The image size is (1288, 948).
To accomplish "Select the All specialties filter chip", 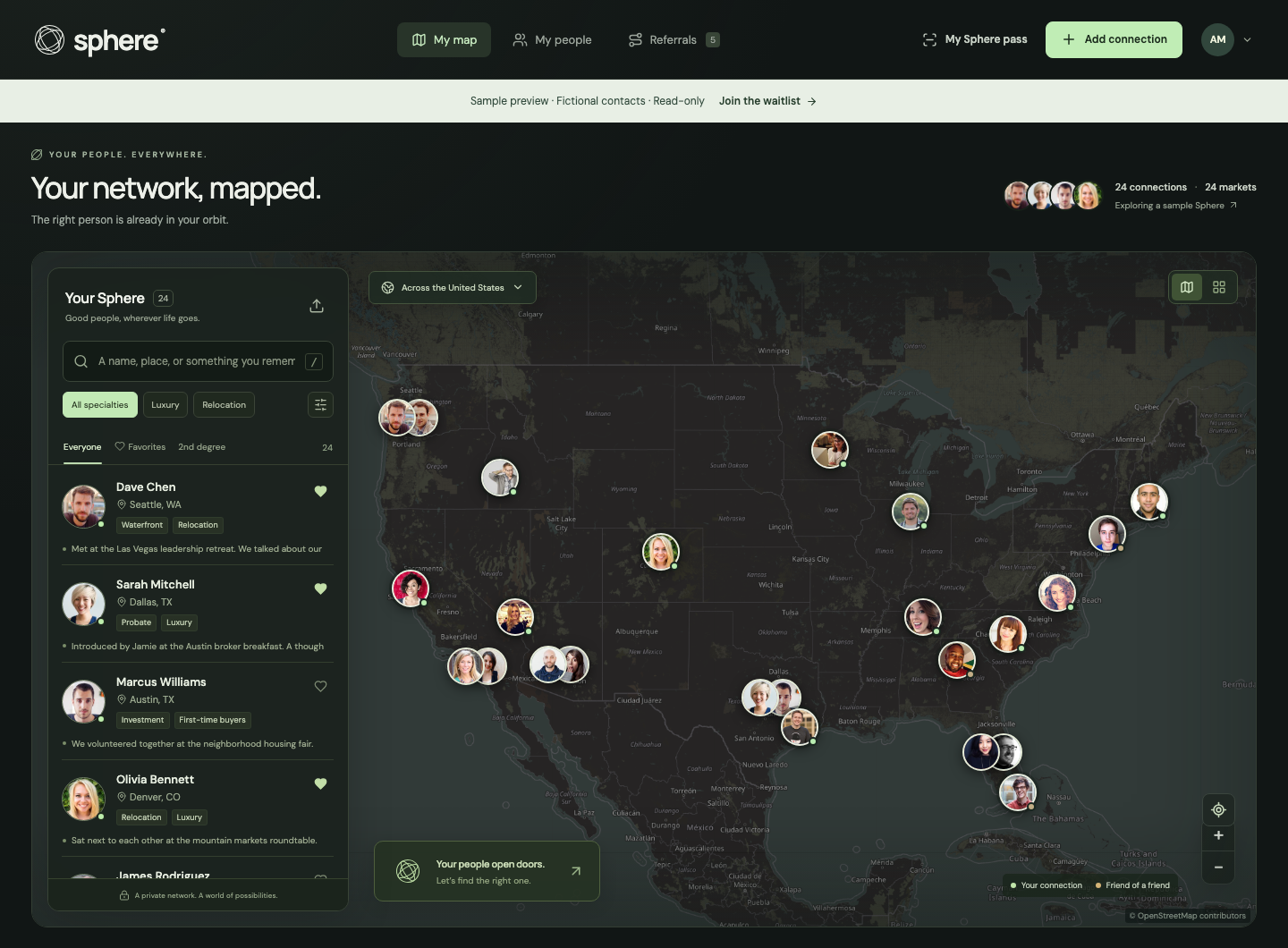I will [100, 405].
